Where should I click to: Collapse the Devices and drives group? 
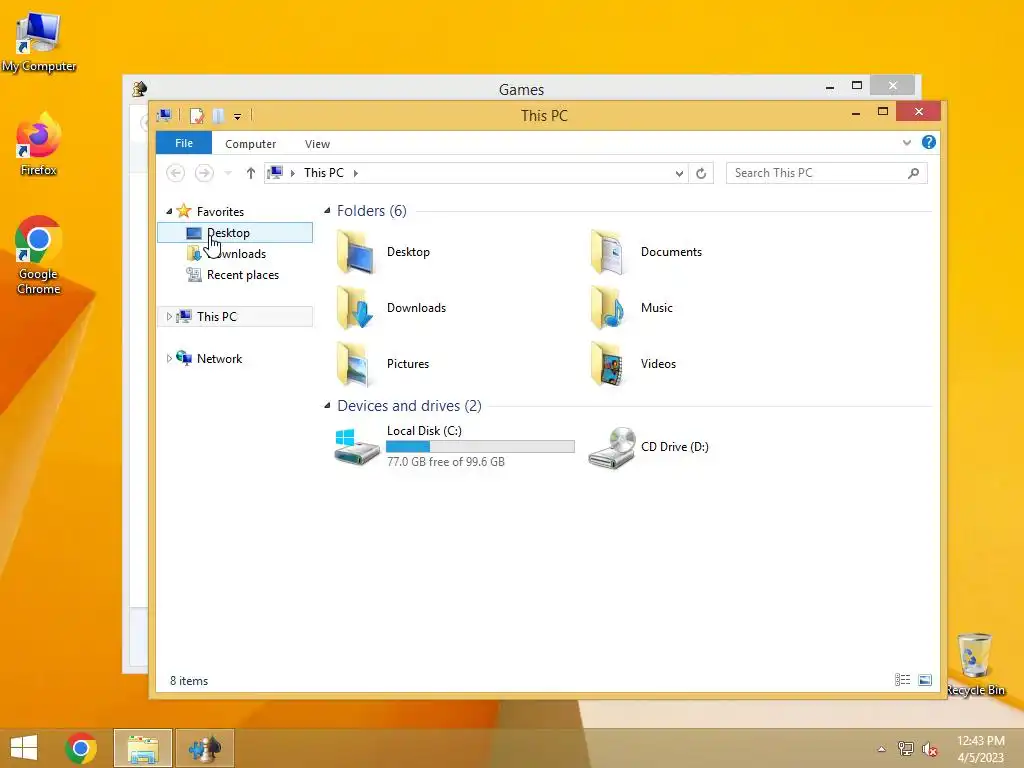pyautogui.click(x=327, y=406)
